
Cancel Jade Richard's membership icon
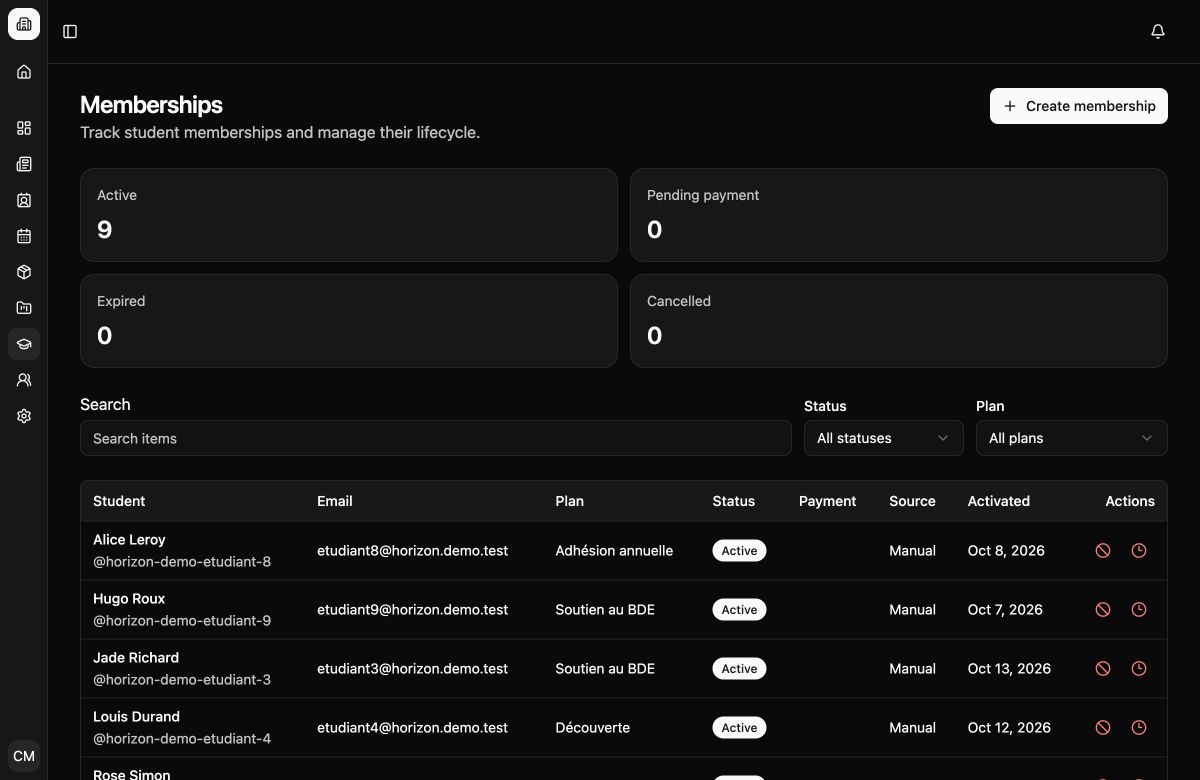pyautogui.click(x=1103, y=669)
